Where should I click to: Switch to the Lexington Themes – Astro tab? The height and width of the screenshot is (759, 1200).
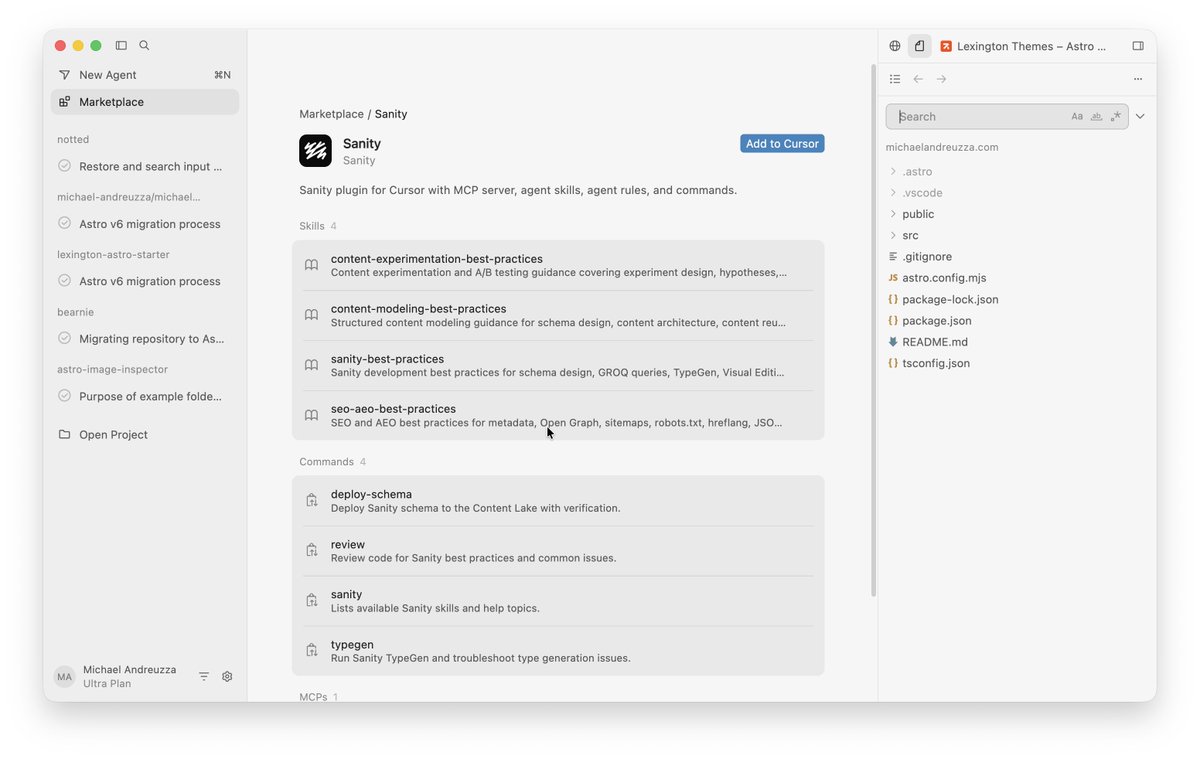coord(1024,46)
